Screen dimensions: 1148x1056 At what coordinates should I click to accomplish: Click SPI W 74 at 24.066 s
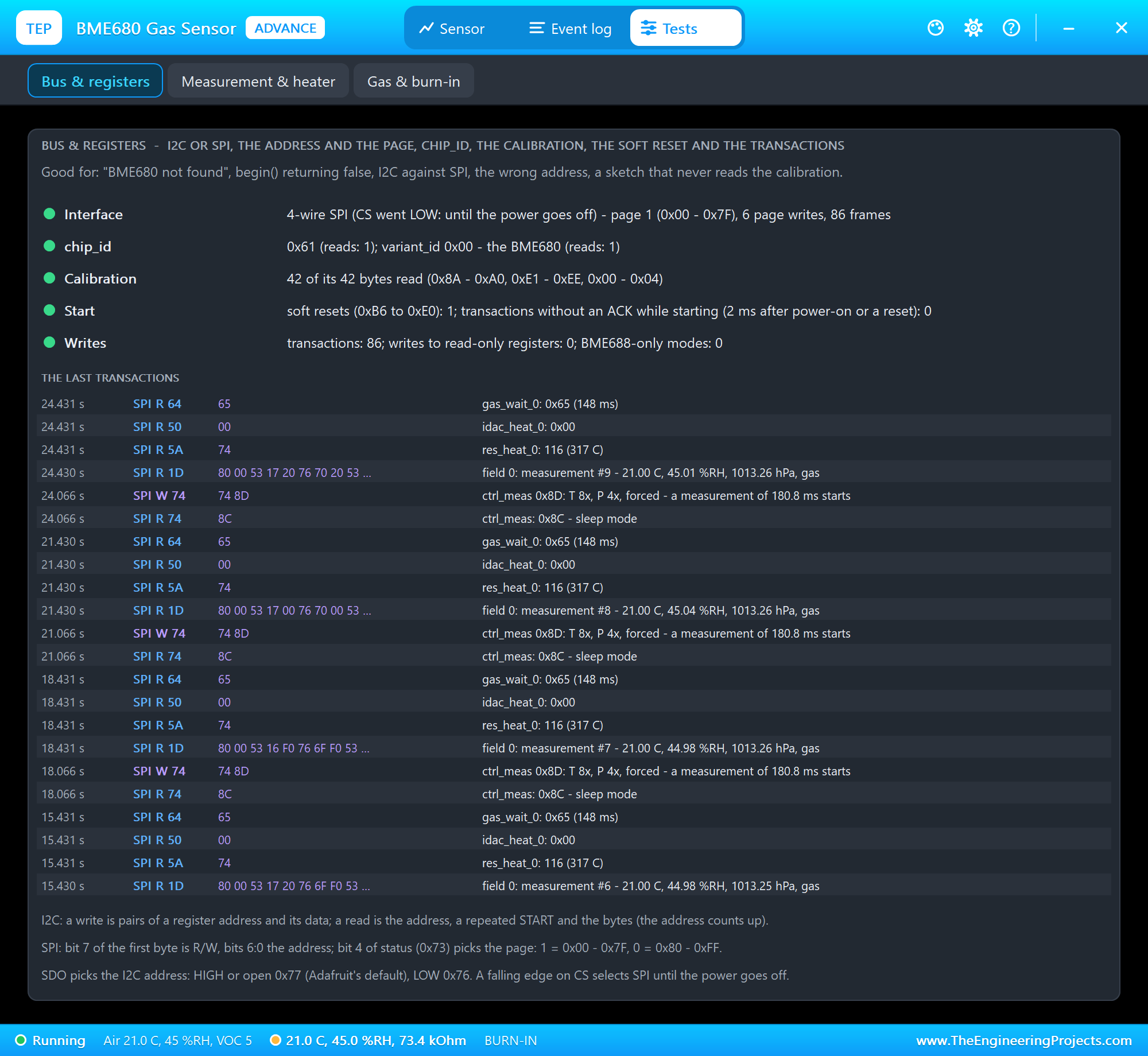[x=159, y=495]
